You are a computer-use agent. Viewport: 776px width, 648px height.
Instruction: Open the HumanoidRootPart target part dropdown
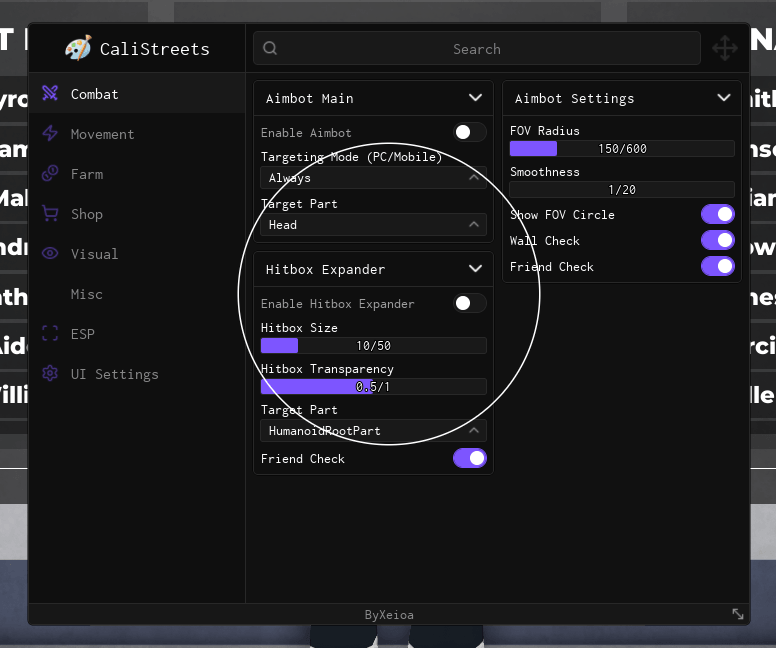[x=373, y=431]
